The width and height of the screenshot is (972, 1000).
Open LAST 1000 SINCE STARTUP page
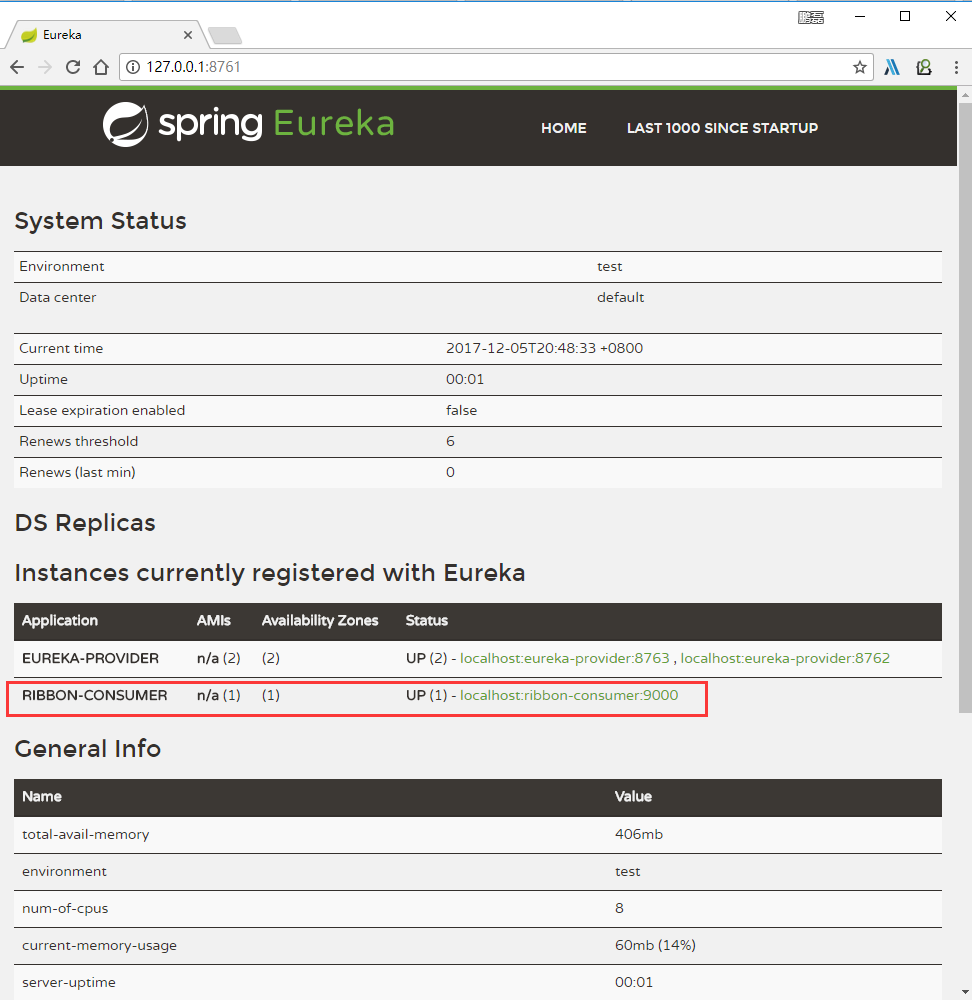coord(722,128)
